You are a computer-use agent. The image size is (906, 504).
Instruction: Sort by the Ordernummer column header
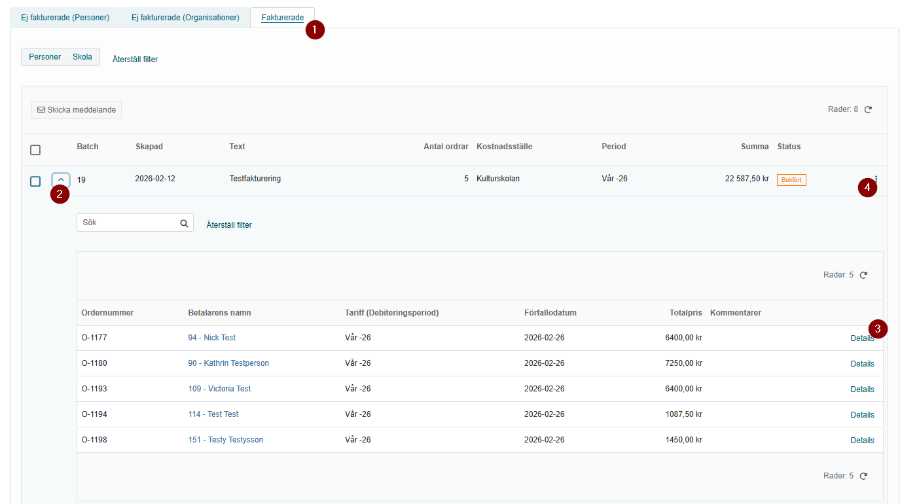tap(107, 313)
